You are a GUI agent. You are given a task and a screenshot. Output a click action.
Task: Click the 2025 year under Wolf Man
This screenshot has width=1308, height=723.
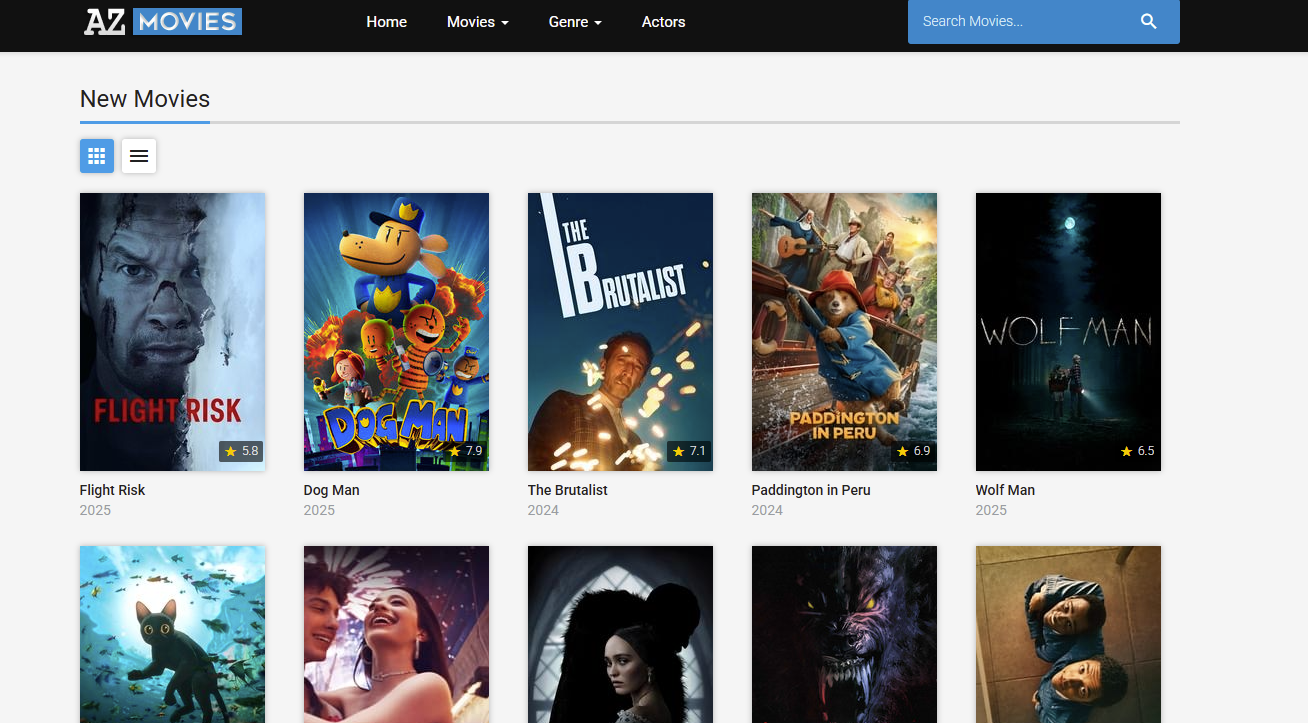coord(991,510)
